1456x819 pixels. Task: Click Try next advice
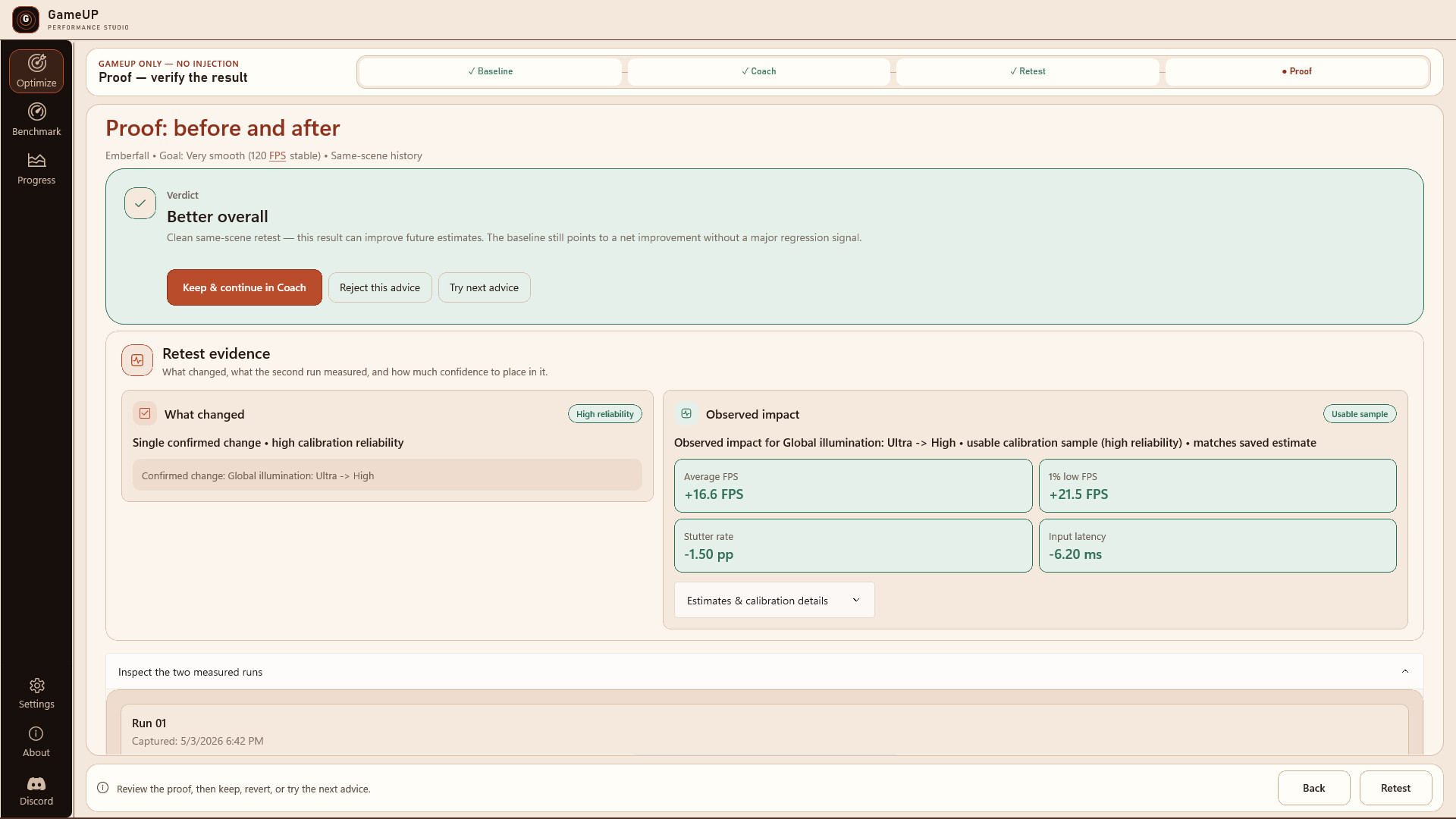(484, 287)
